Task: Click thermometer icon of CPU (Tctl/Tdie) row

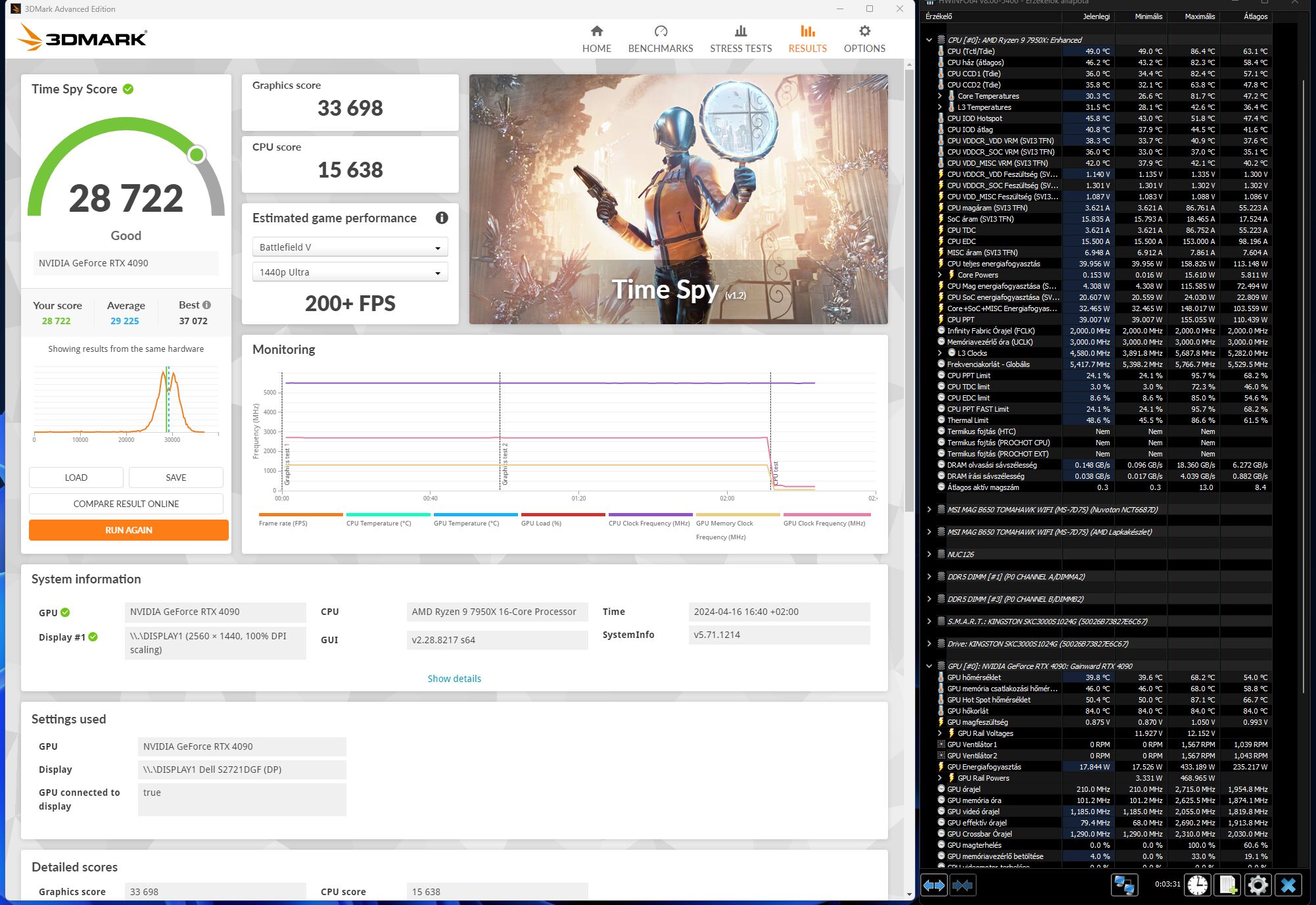Action: tap(941, 51)
